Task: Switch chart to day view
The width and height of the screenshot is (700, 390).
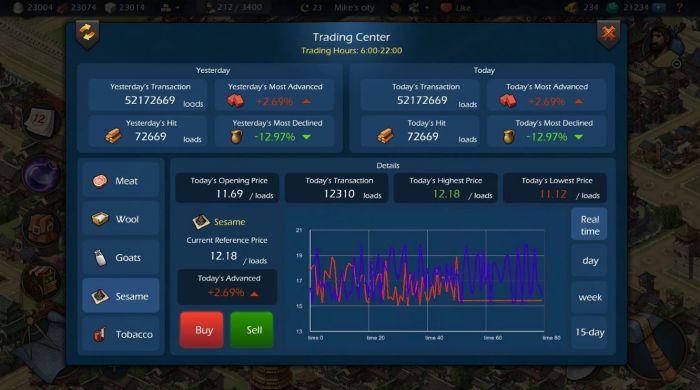Action: point(589,261)
